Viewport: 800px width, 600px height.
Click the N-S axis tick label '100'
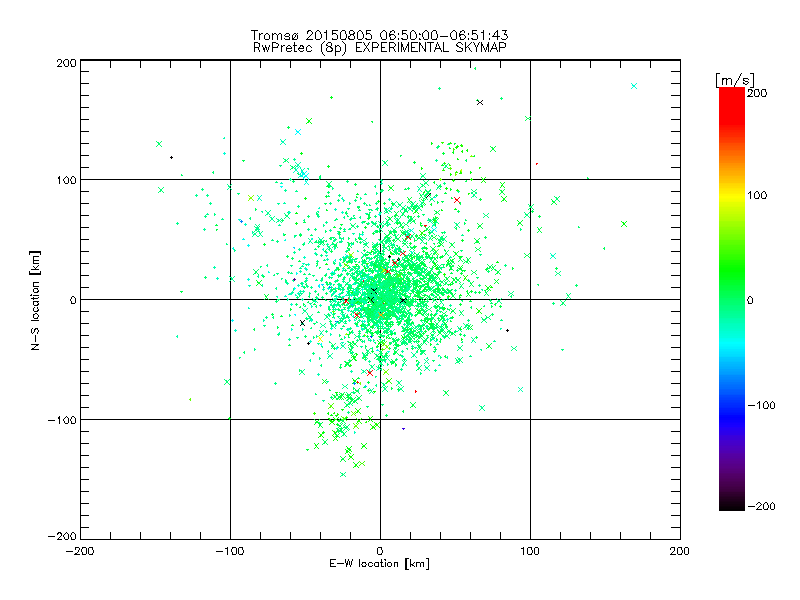point(66,180)
